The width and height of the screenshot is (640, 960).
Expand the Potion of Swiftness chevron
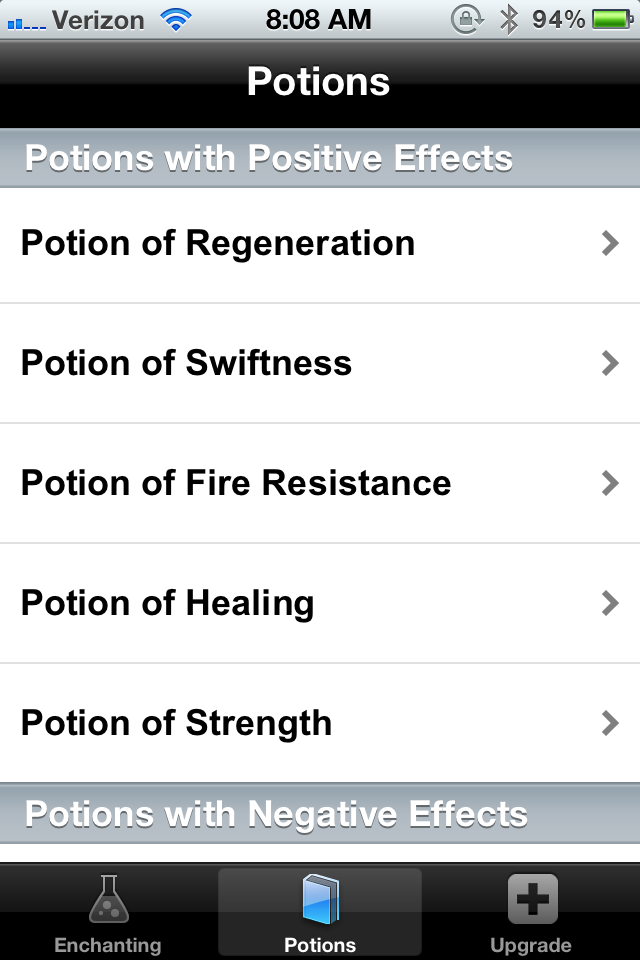(x=610, y=363)
